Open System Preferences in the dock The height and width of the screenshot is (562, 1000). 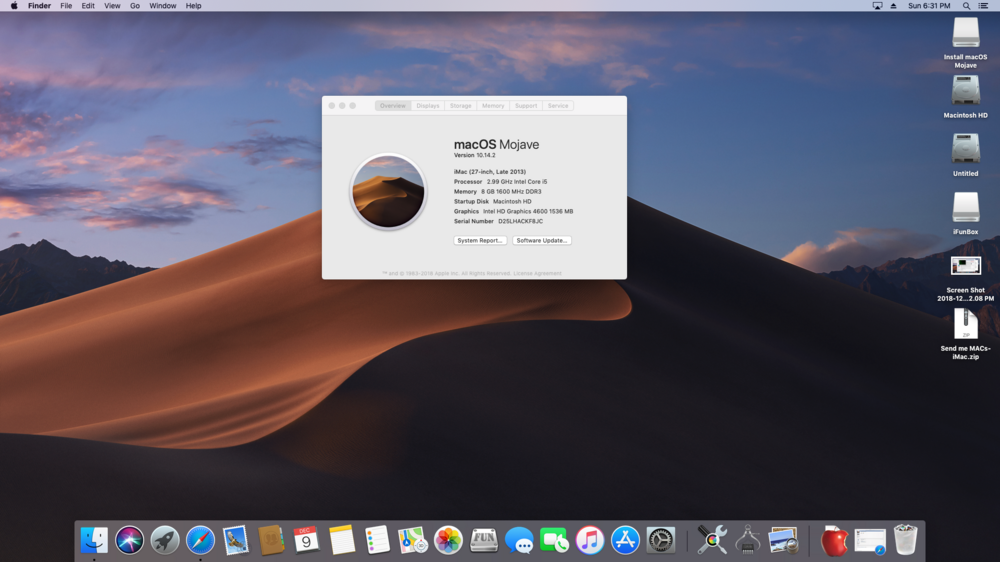tap(660, 540)
